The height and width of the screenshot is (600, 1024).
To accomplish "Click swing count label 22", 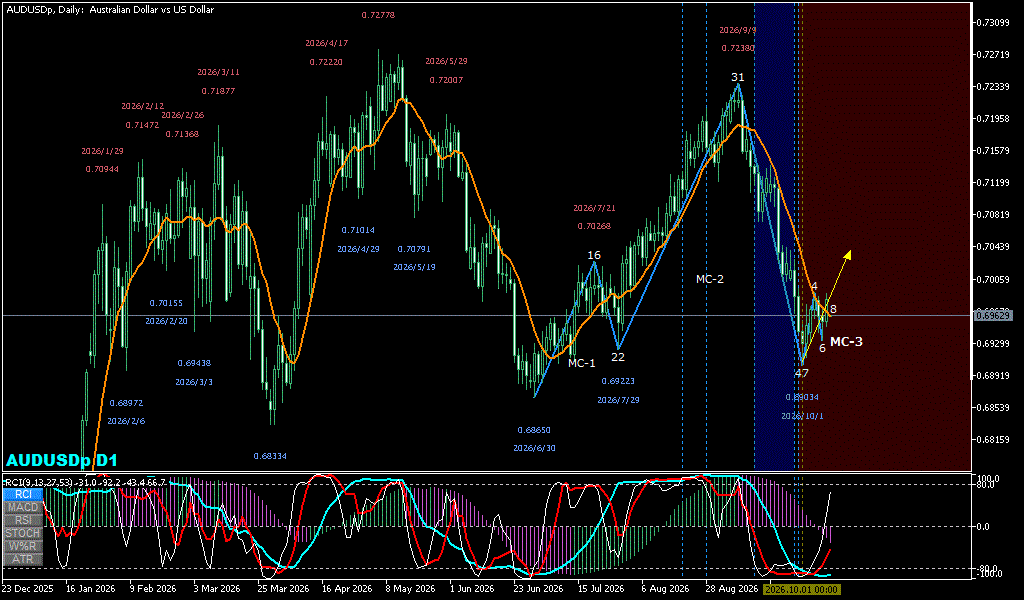I will pyautogui.click(x=618, y=357).
